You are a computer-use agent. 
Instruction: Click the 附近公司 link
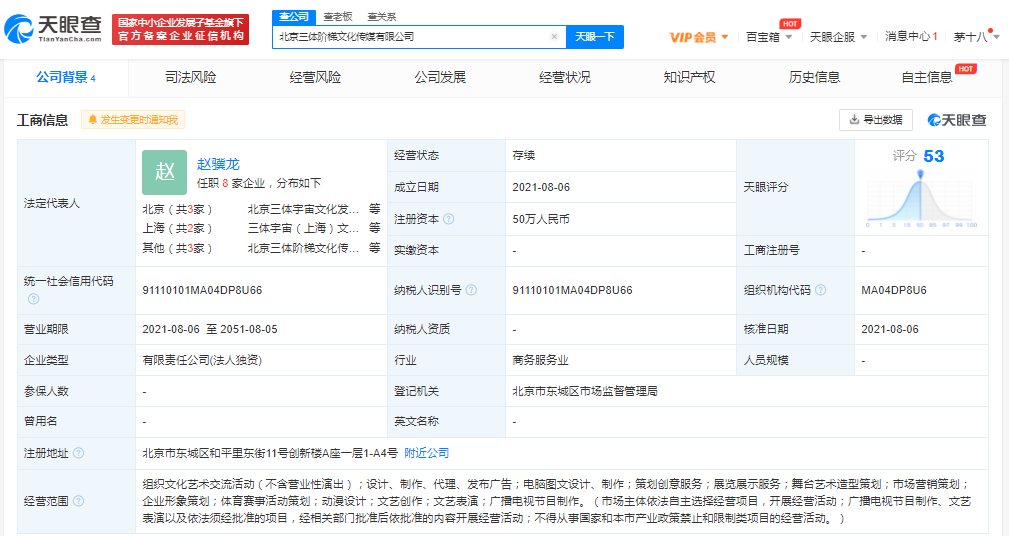coord(427,453)
